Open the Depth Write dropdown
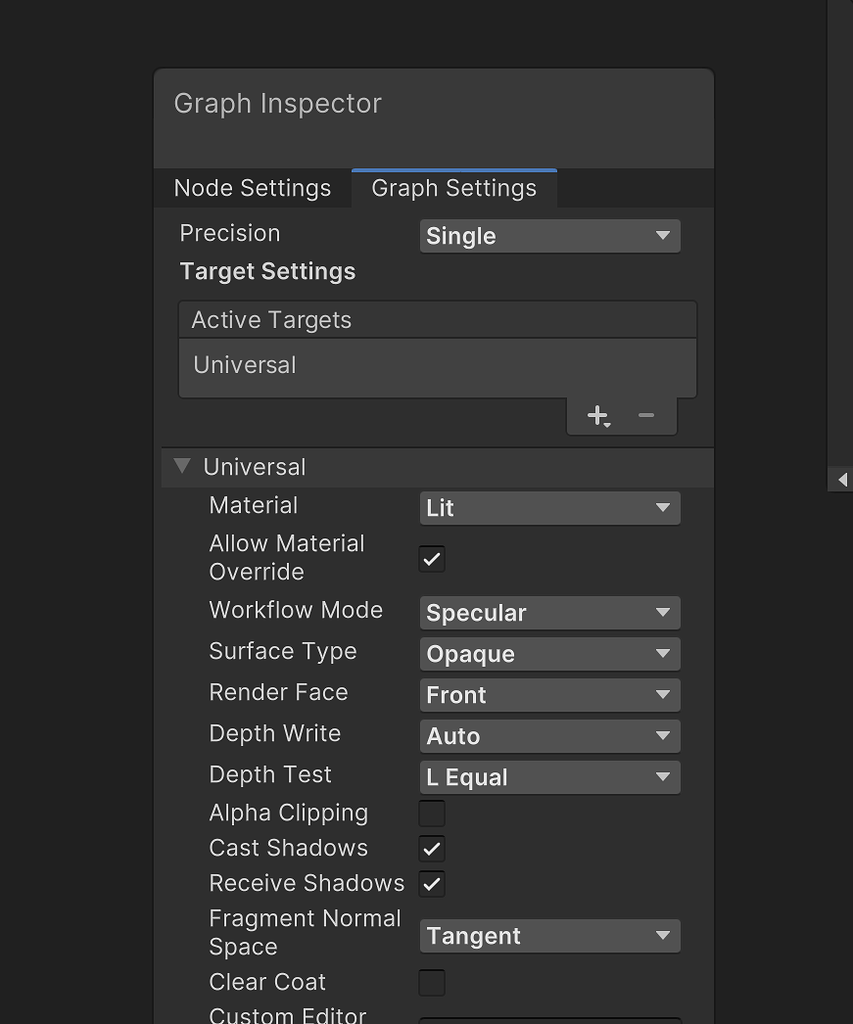853x1024 pixels. click(x=549, y=736)
